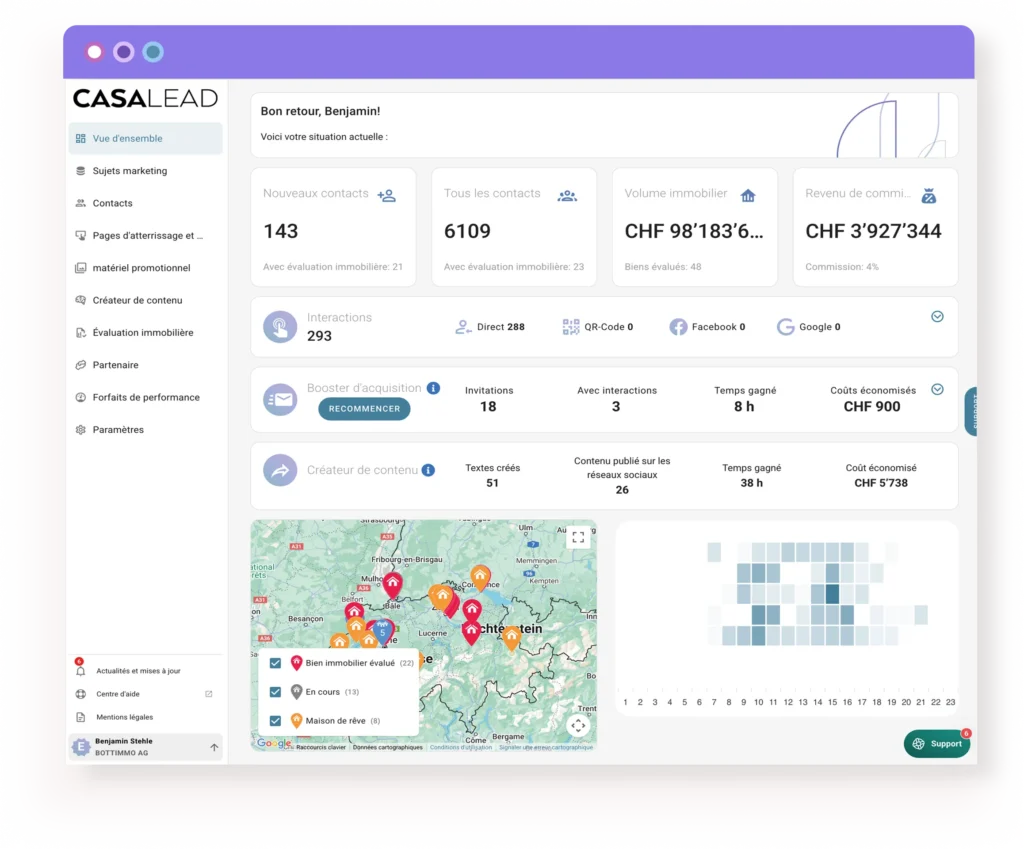The width and height of the screenshot is (1024, 849).
Task: Click the all contacts group icon
Action: pos(567,195)
